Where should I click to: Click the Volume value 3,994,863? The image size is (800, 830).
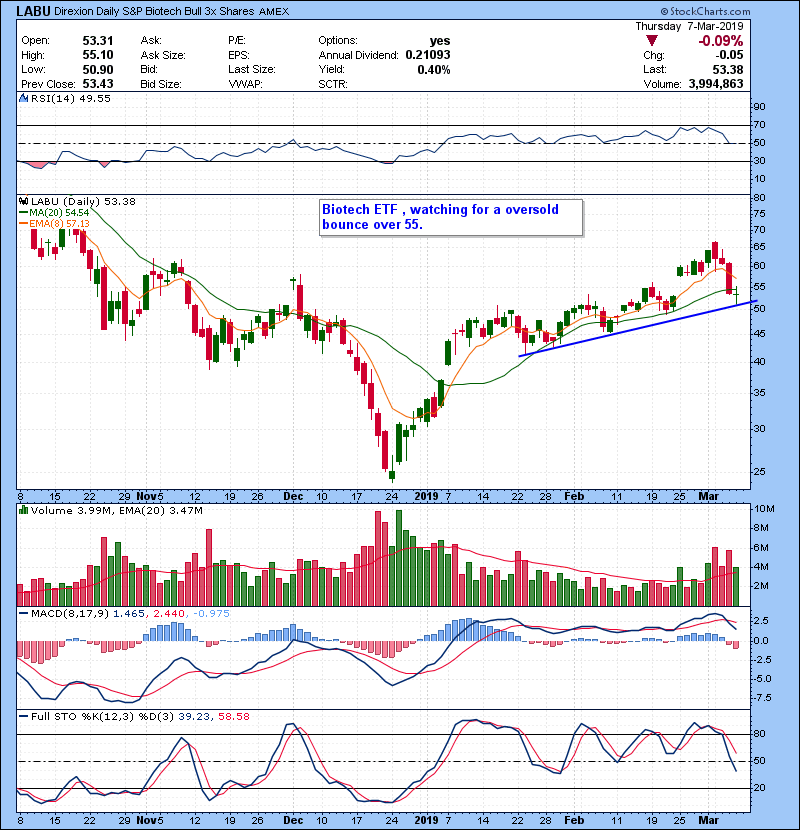[x=716, y=84]
